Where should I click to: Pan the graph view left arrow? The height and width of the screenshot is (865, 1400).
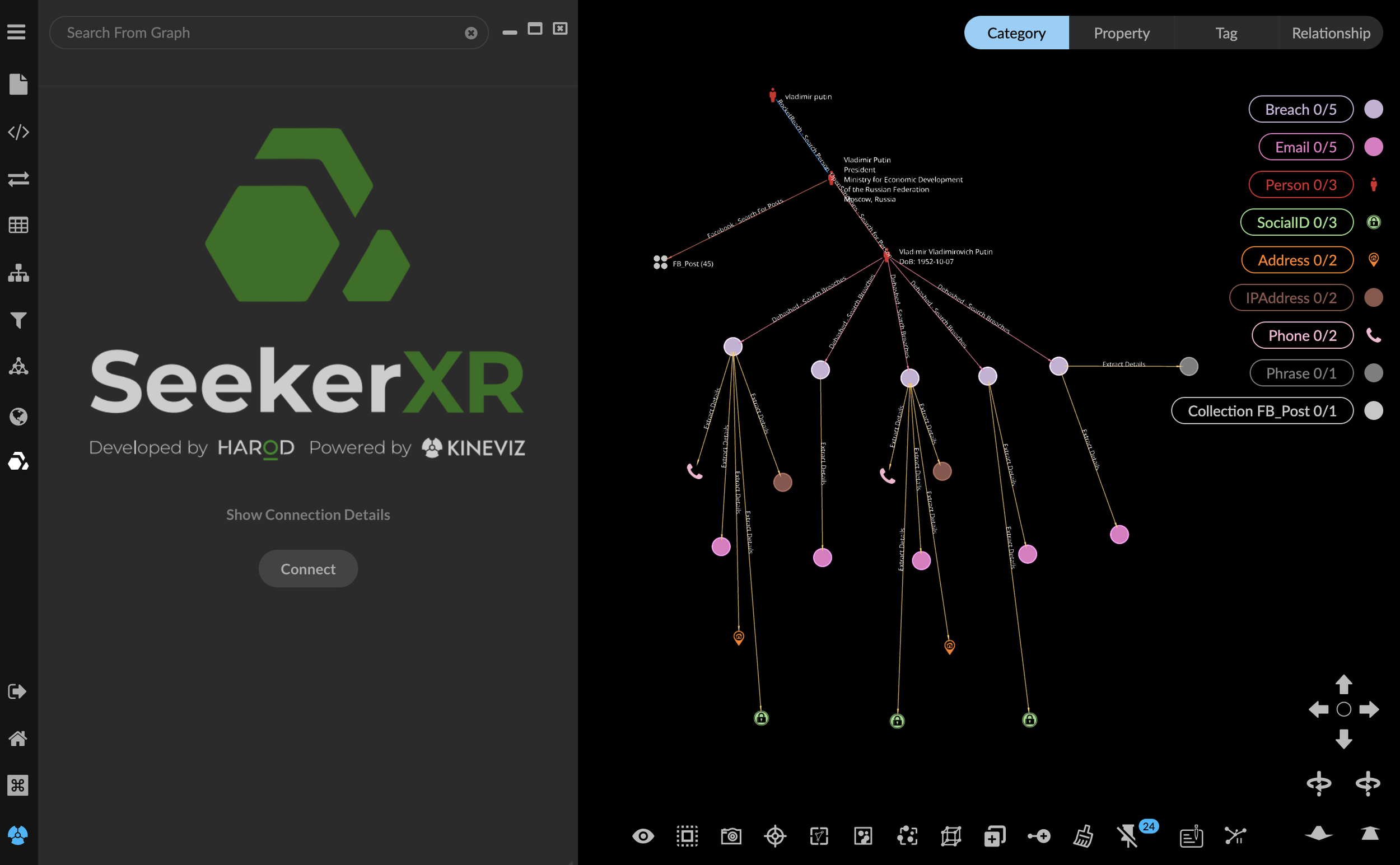1319,709
